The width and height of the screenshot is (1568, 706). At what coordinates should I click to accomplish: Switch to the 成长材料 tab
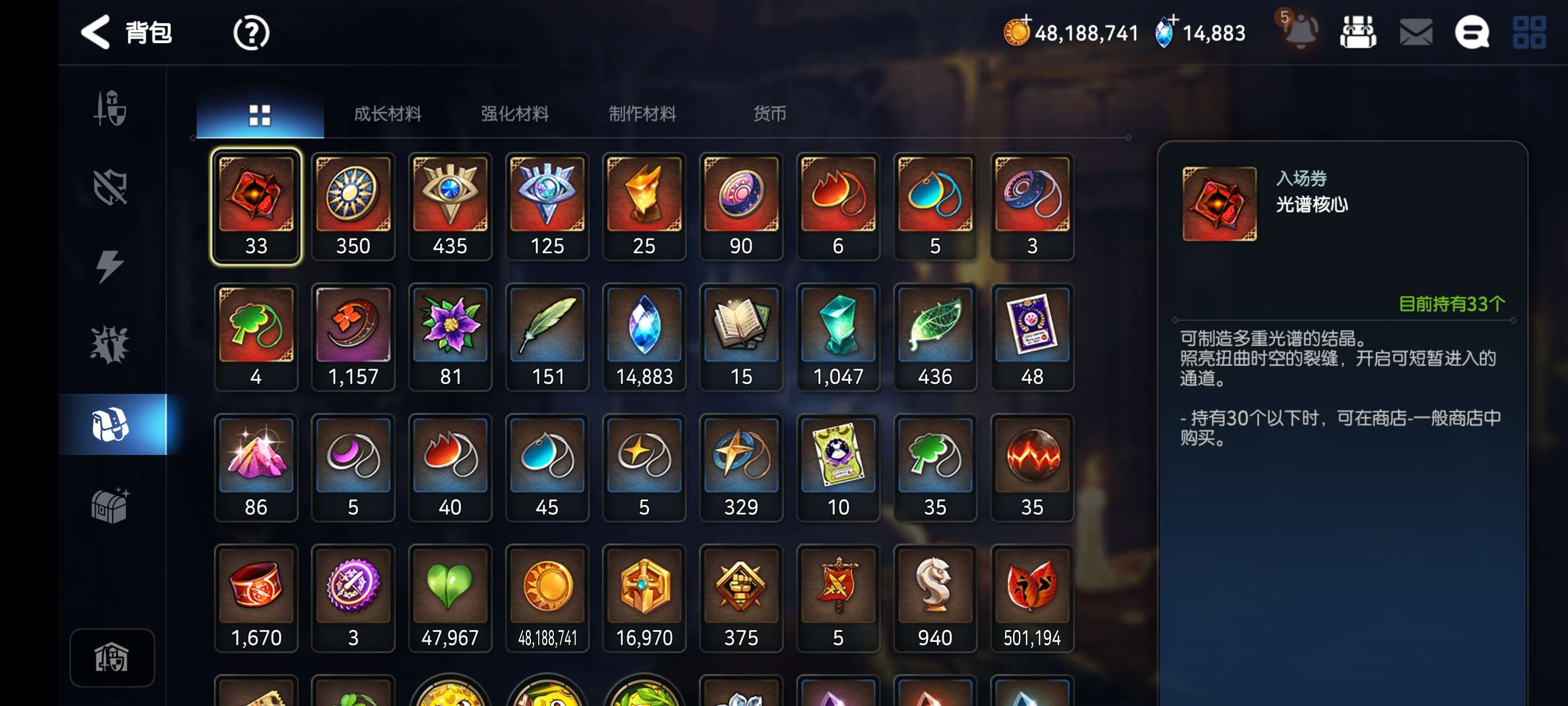tap(387, 113)
